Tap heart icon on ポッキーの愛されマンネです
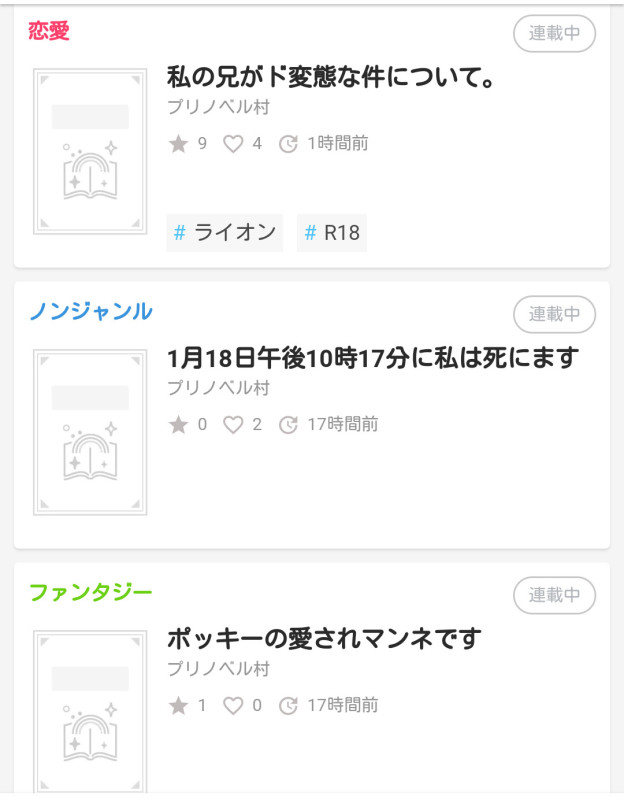Image resolution: width=624 pixels, height=796 pixels. click(233, 705)
